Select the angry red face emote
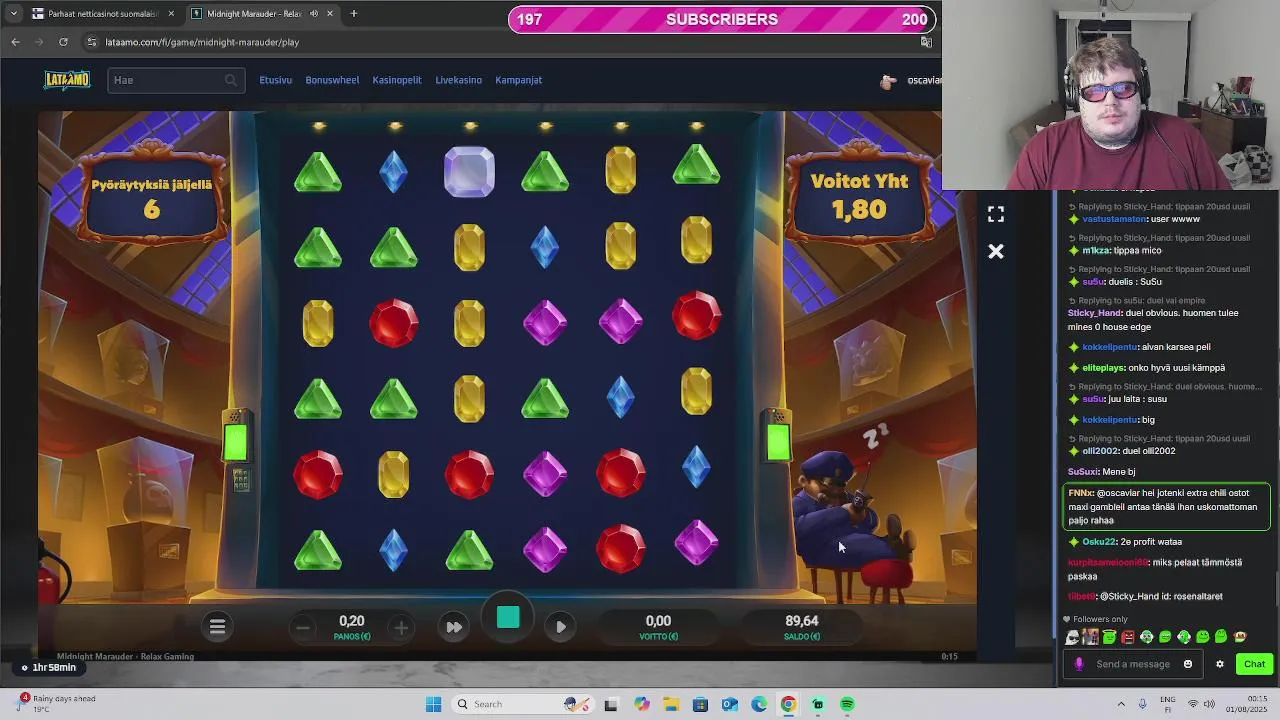1280x720 pixels. [1128, 637]
